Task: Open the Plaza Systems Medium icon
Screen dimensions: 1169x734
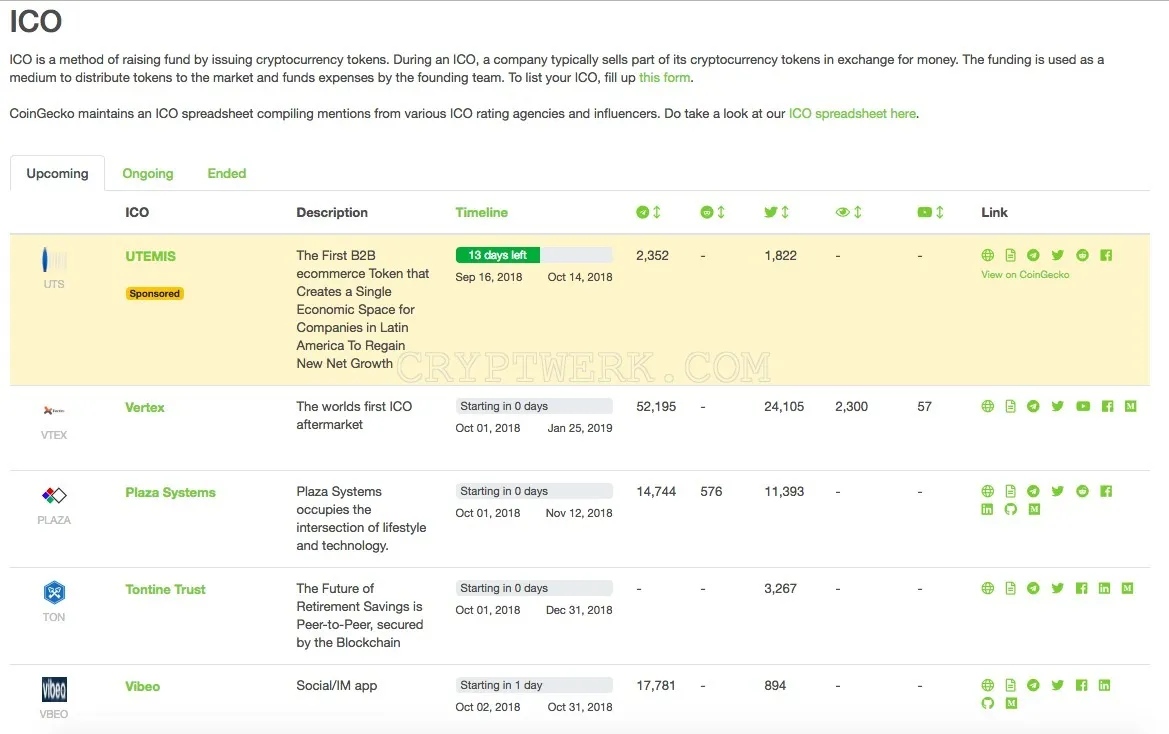Action: [x=1034, y=510]
